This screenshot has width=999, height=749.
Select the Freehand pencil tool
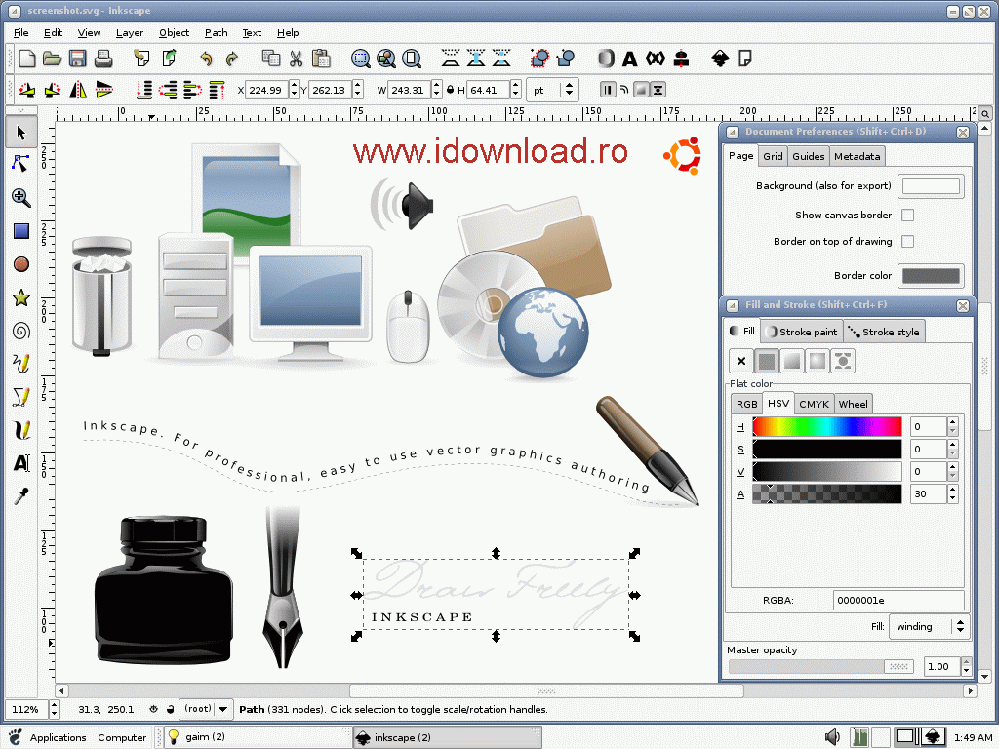coord(21,364)
